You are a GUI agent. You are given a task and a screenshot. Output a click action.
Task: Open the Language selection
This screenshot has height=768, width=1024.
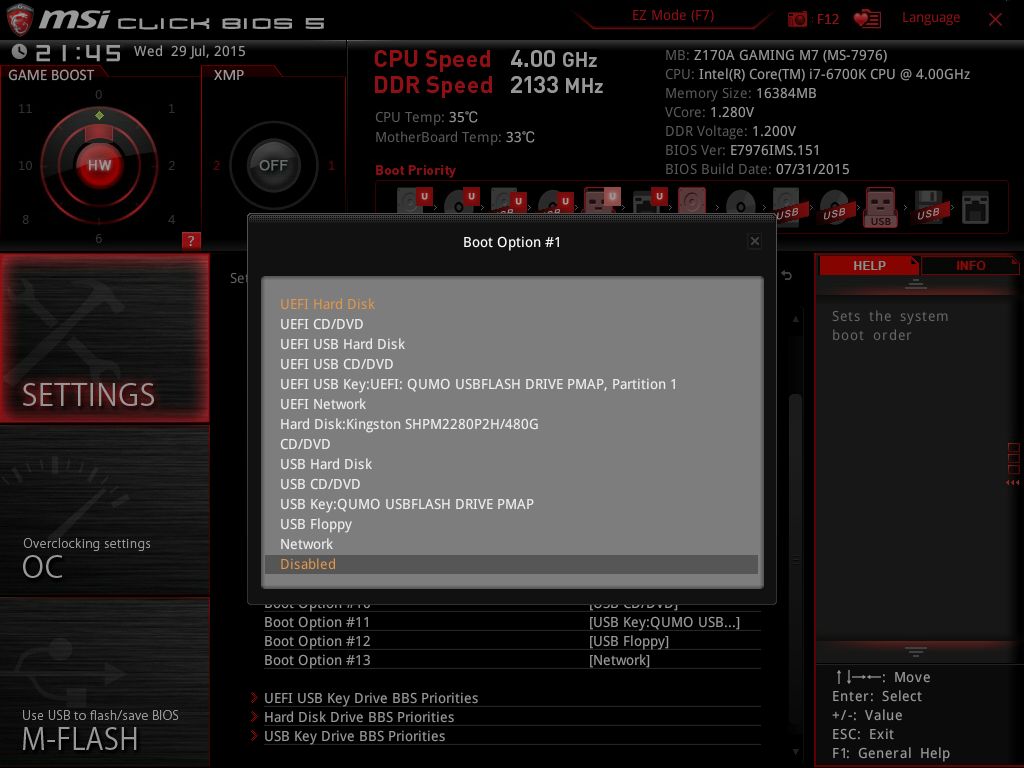(x=931, y=18)
